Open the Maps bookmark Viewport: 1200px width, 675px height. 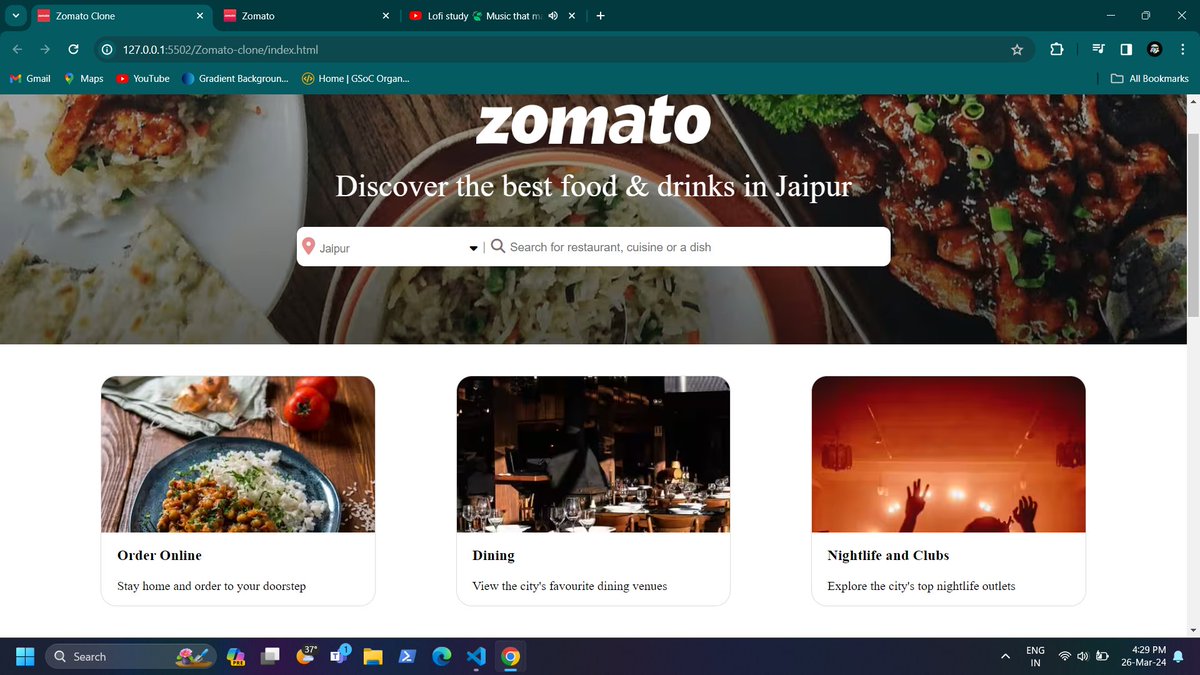click(84, 78)
